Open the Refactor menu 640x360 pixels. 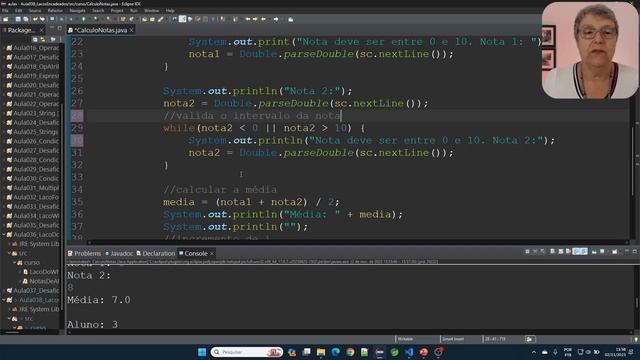55,11
